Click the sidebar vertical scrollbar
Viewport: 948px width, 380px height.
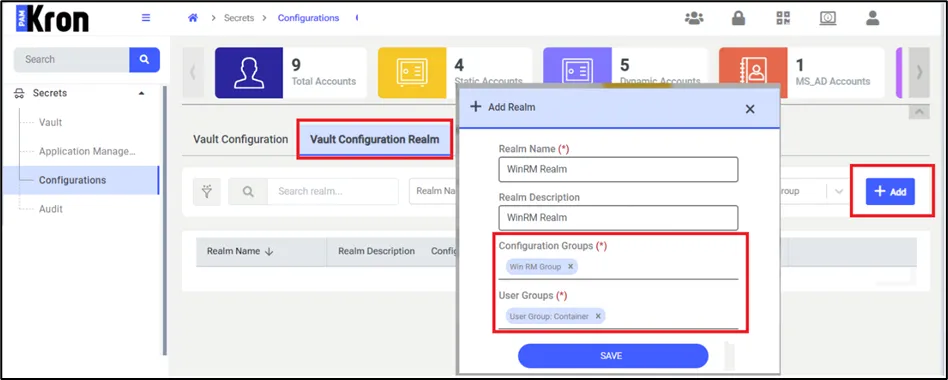[x=165, y=221]
